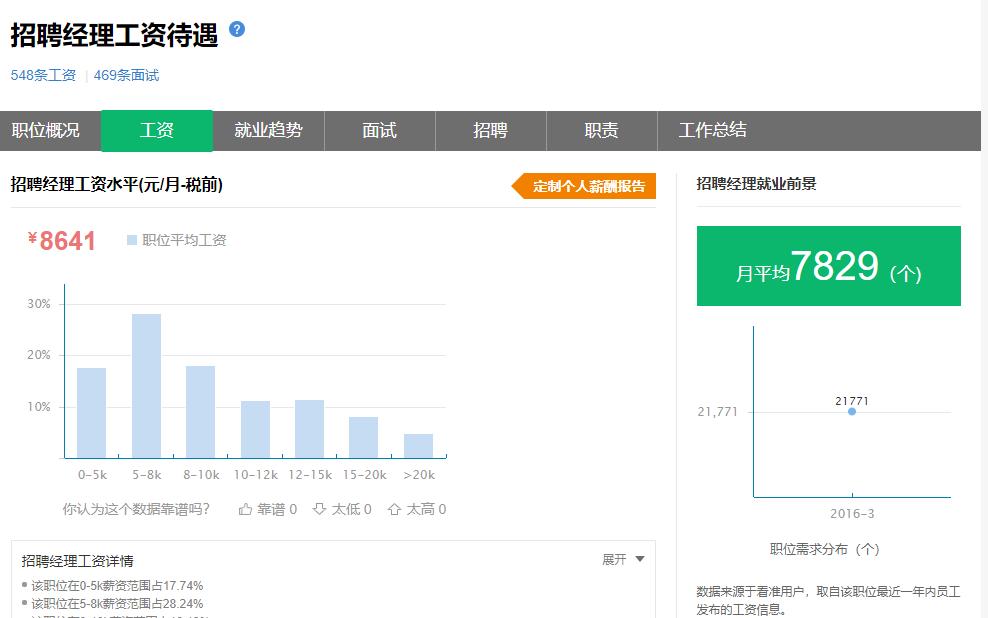Vote 太高 using the raised-hand icon
988x618 pixels.
pyautogui.click(x=392, y=509)
